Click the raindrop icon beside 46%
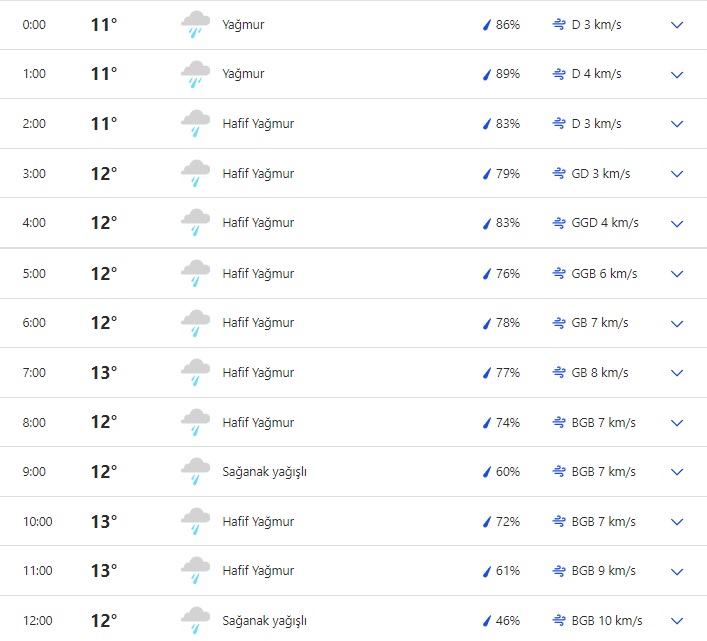 (x=487, y=621)
